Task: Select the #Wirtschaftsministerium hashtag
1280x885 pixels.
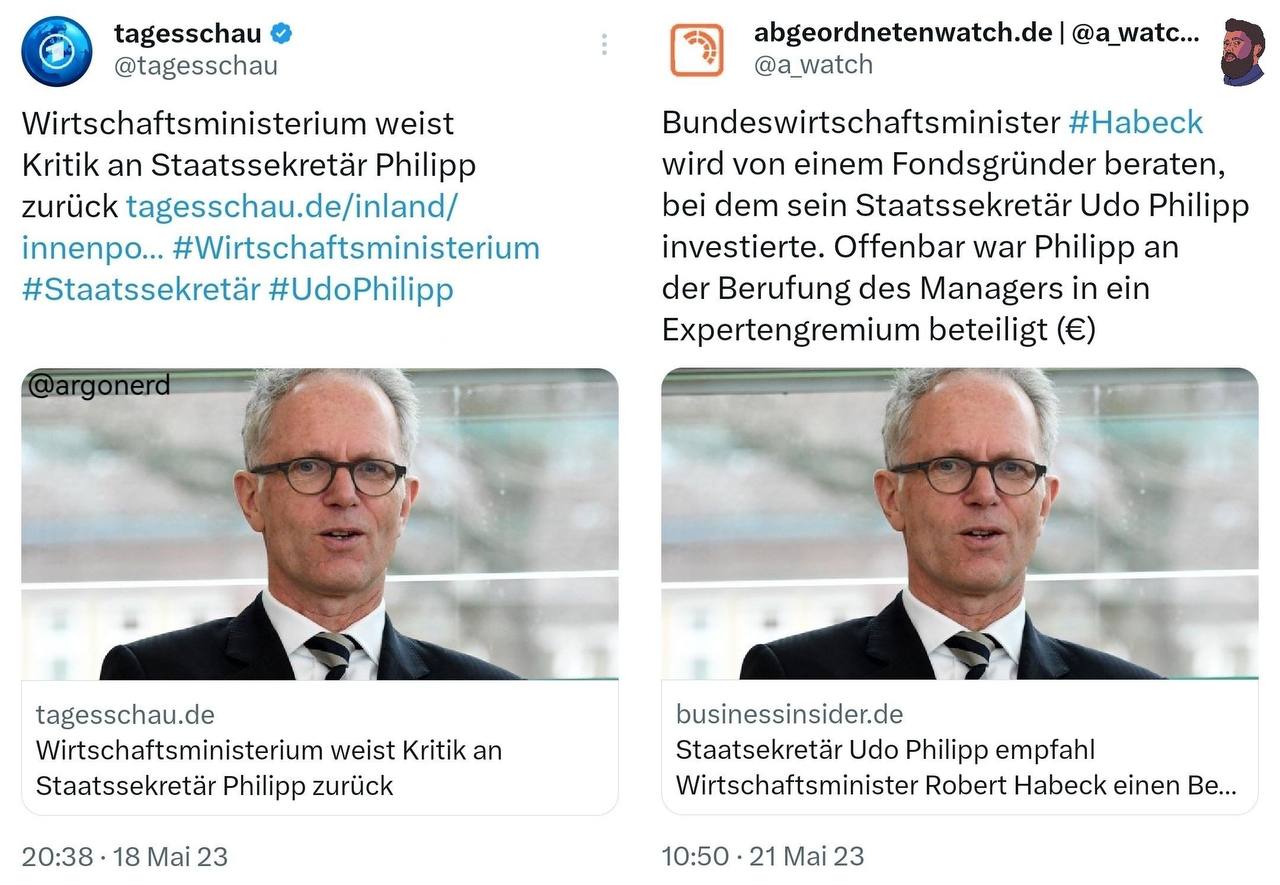Action: (x=356, y=247)
